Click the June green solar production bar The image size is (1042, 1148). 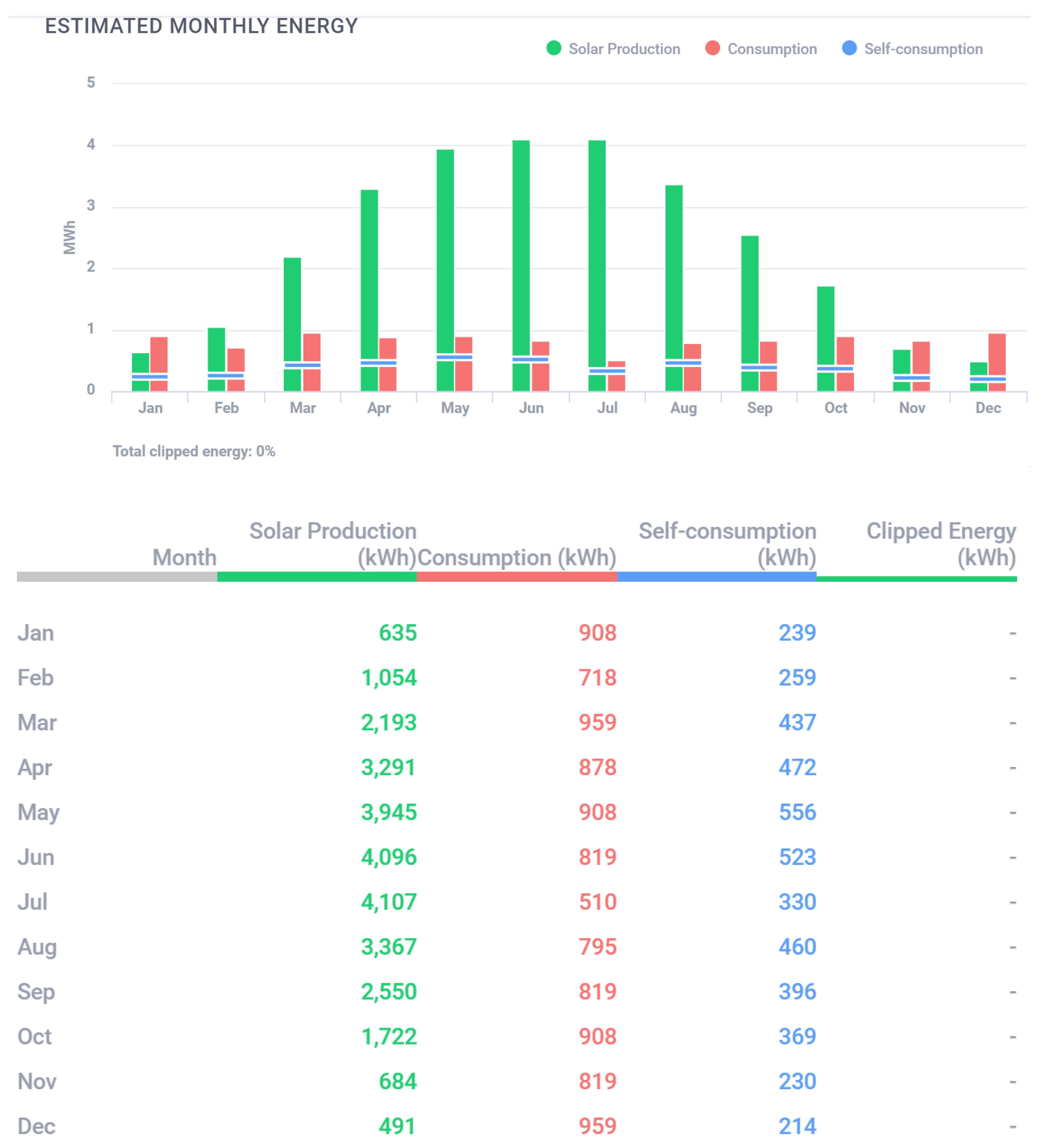521,245
